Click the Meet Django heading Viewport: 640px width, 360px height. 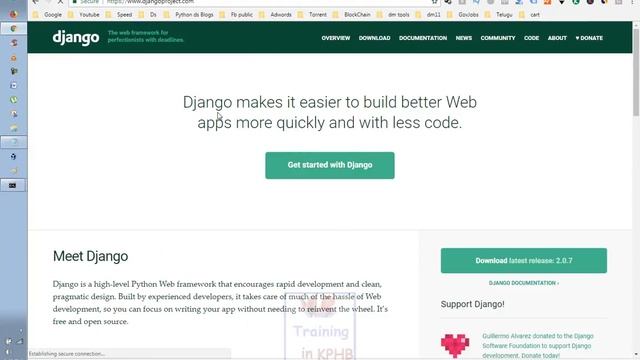[x=91, y=256]
